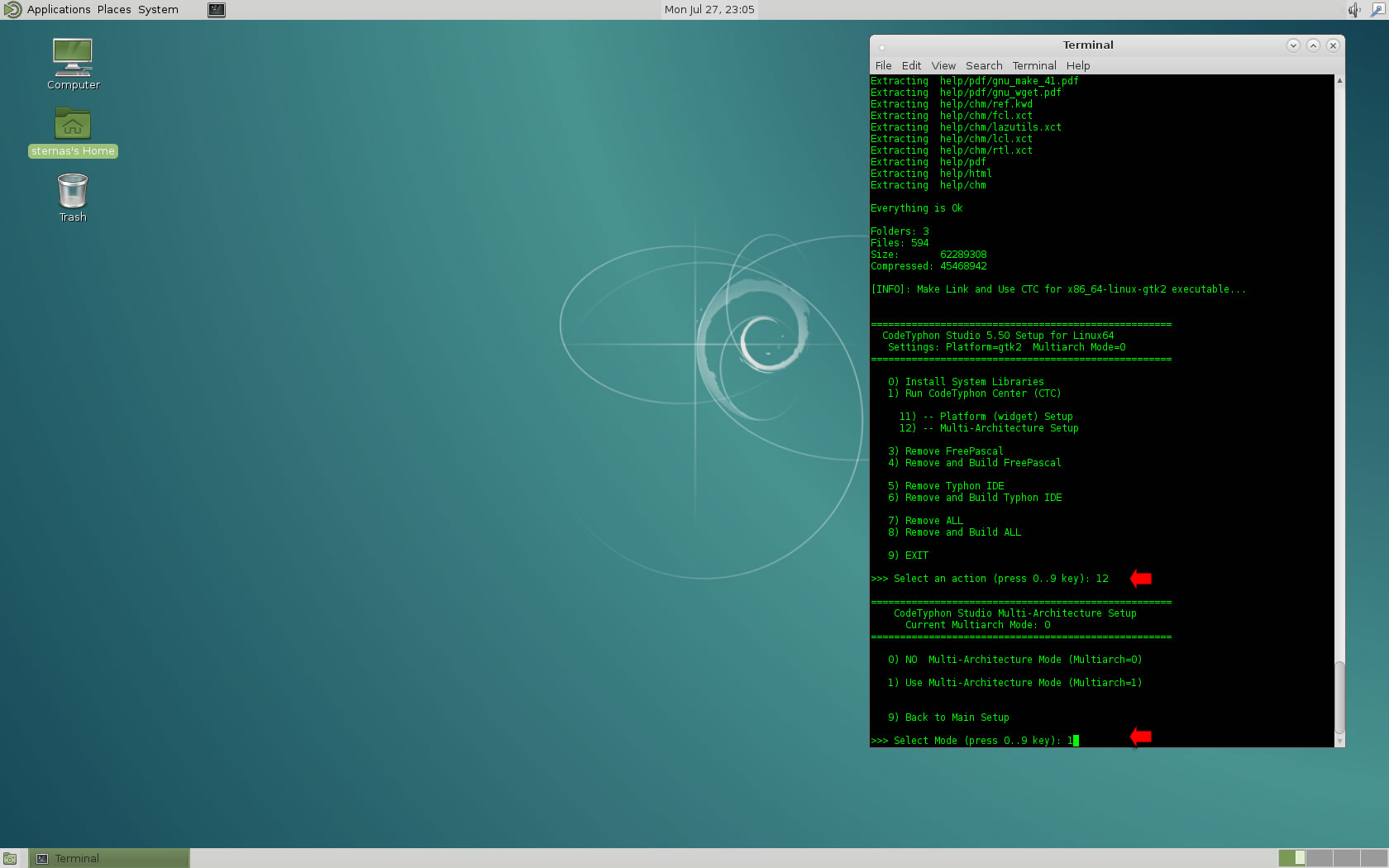Screen dimensions: 1389x868
Task: Click the Terminal window title bar text
Action: [1088, 45]
